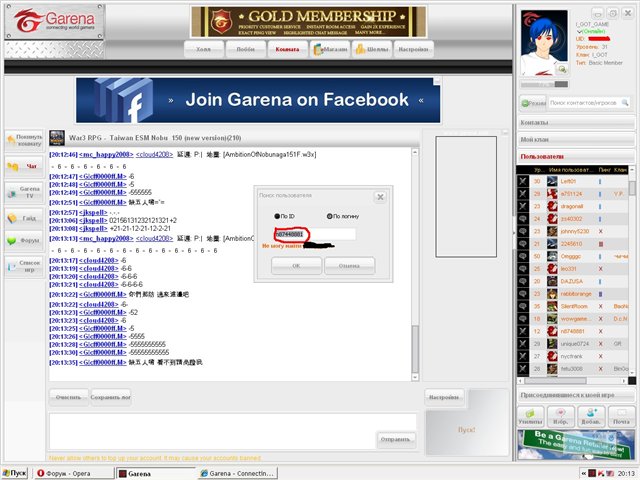Click the Be a Garena Retailer ad
Image resolution: width=640 pixels, height=480 pixels.
point(576,445)
